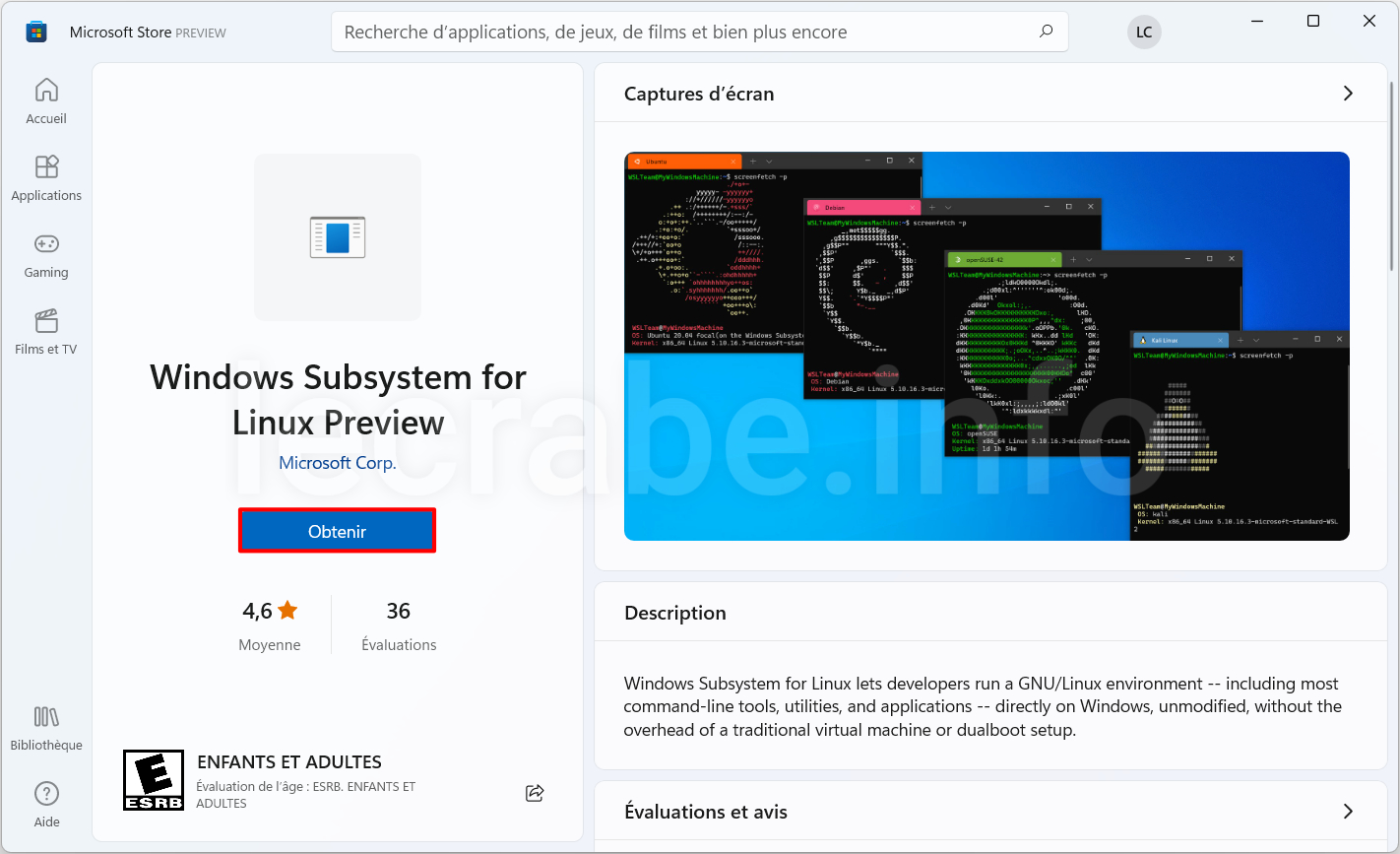The width and height of the screenshot is (1400, 854).
Task: Expand Captures d'écran with chevron
Action: pyautogui.click(x=1348, y=94)
